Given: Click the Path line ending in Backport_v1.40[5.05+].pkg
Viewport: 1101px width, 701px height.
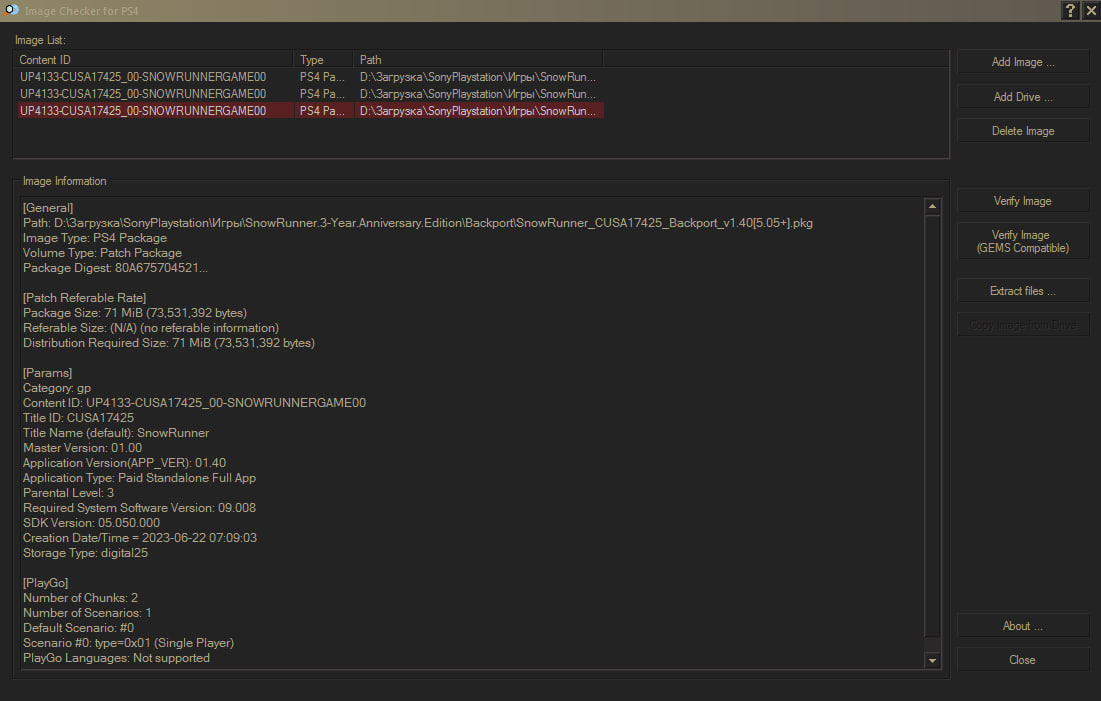Looking at the screenshot, I should tap(418, 223).
